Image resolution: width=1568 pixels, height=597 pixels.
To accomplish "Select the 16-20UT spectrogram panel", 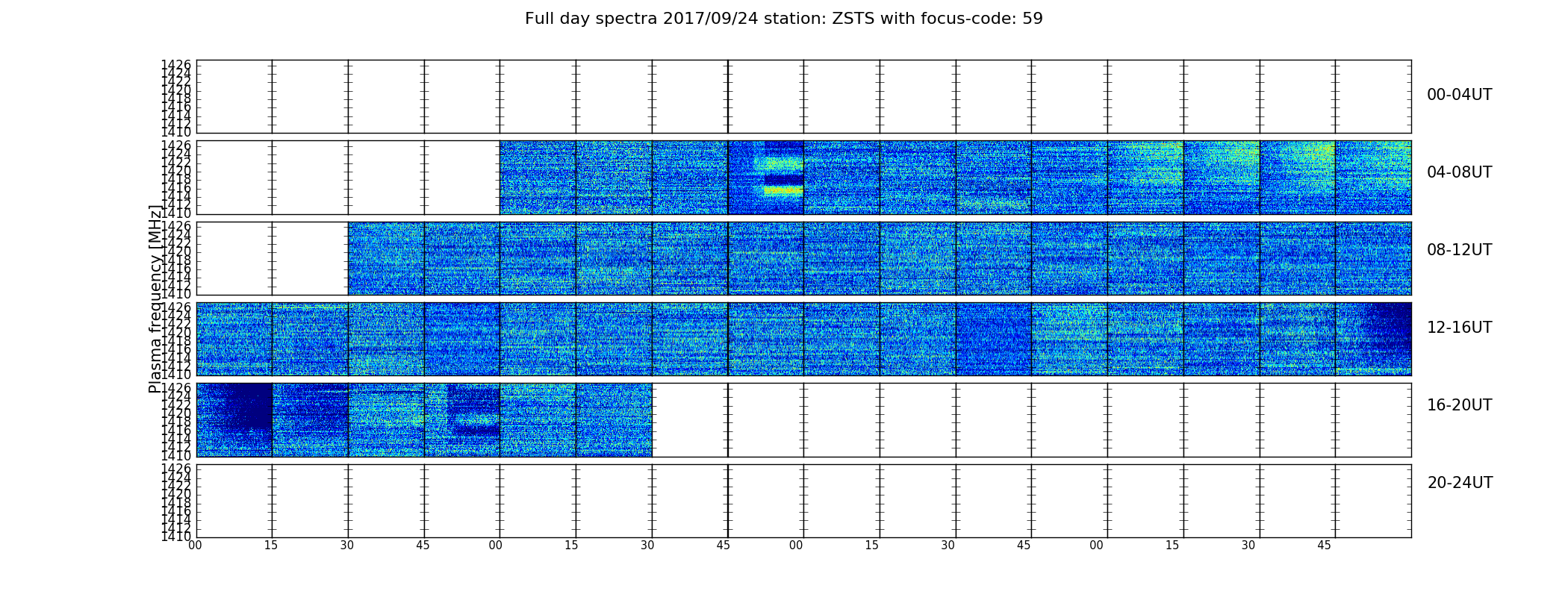I will (803, 420).
